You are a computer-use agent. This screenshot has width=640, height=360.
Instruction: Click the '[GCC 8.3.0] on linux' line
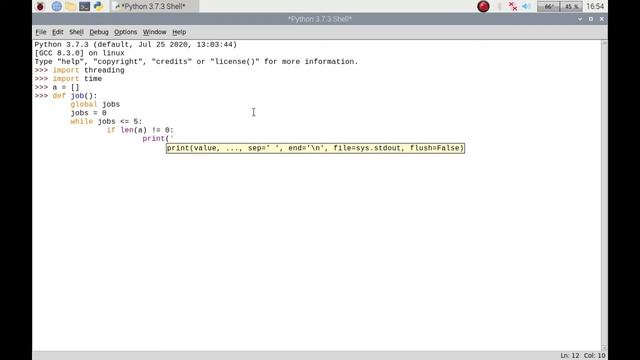(80, 53)
